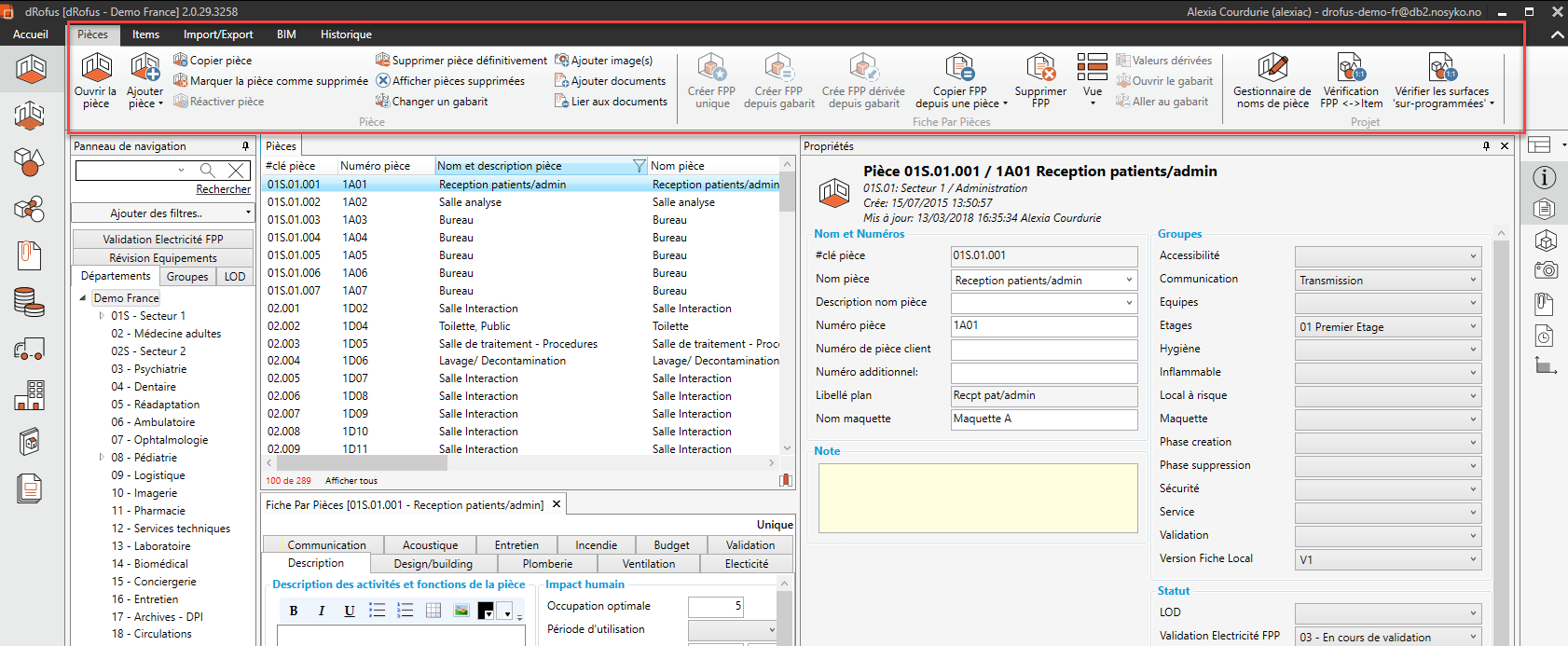Image resolution: width=1568 pixels, height=646 pixels.
Task: Insert an image in the description editor
Action: [x=461, y=611]
